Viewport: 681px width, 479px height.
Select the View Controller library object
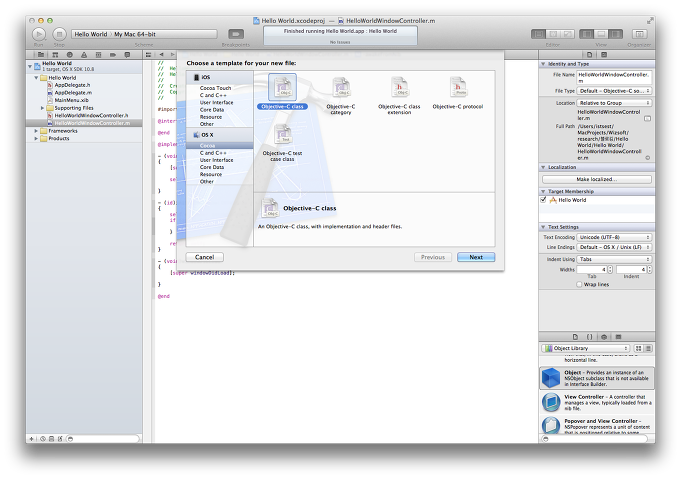(x=597, y=403)
